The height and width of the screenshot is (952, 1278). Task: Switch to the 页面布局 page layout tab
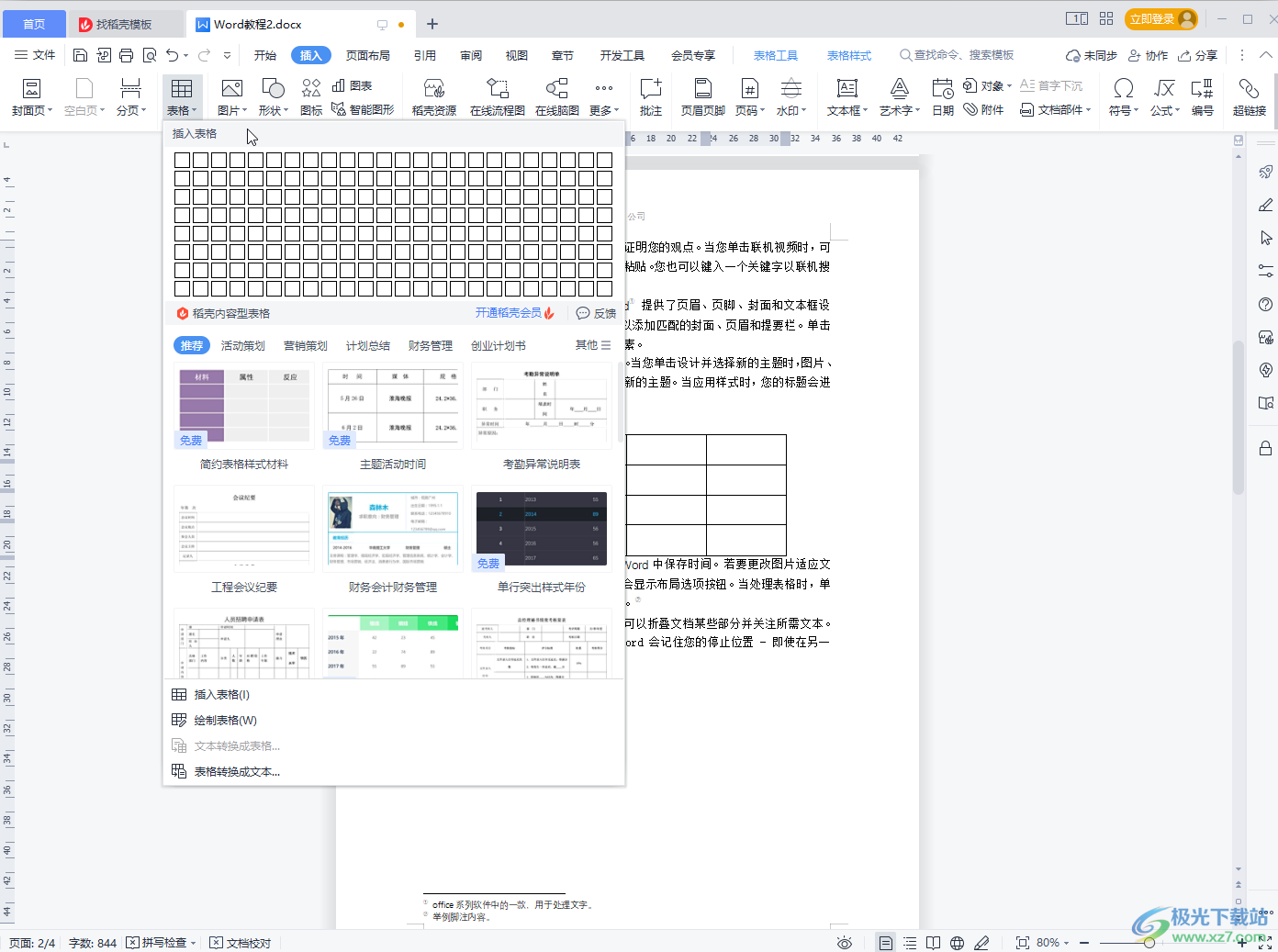point(368,55)
